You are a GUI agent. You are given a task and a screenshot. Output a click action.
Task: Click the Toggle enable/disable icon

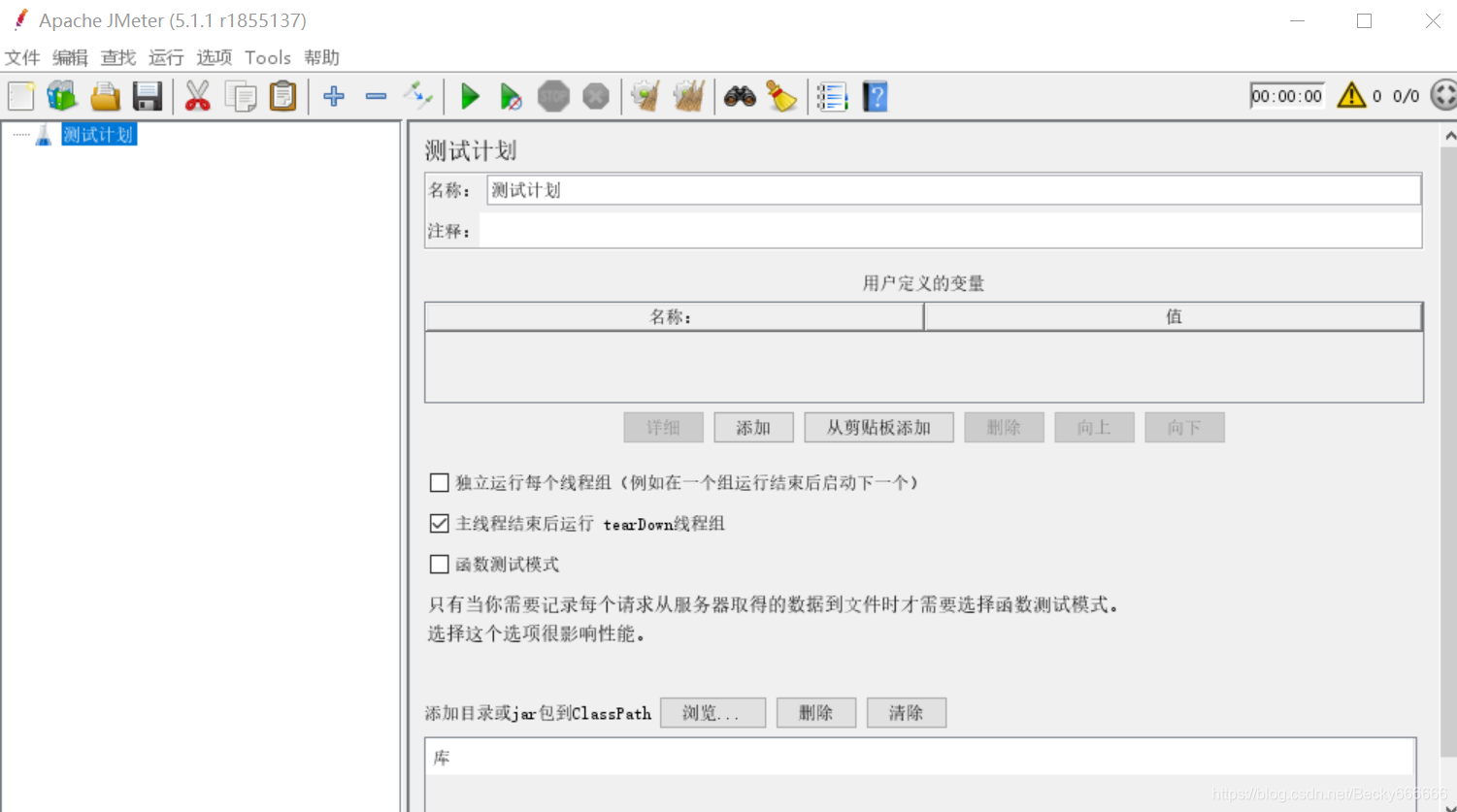pos(418,96)
